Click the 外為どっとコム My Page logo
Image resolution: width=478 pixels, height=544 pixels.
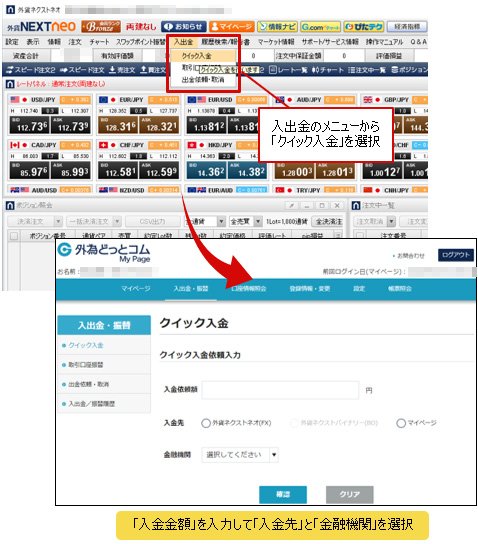104,253
